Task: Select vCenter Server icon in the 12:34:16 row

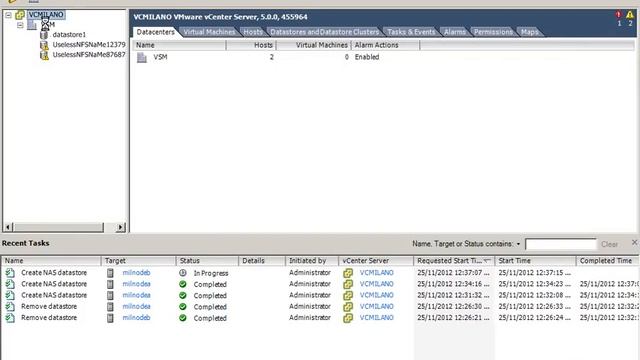Action: [348, 284]
